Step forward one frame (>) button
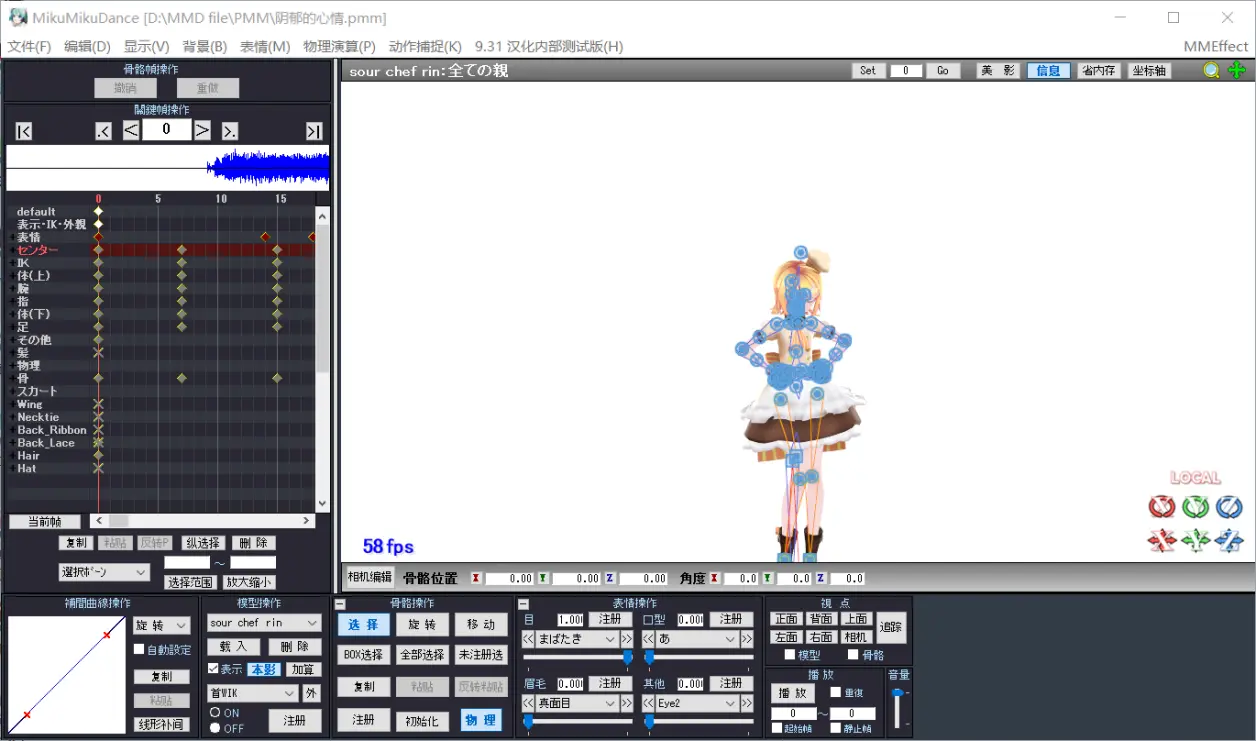 point(202,130)
